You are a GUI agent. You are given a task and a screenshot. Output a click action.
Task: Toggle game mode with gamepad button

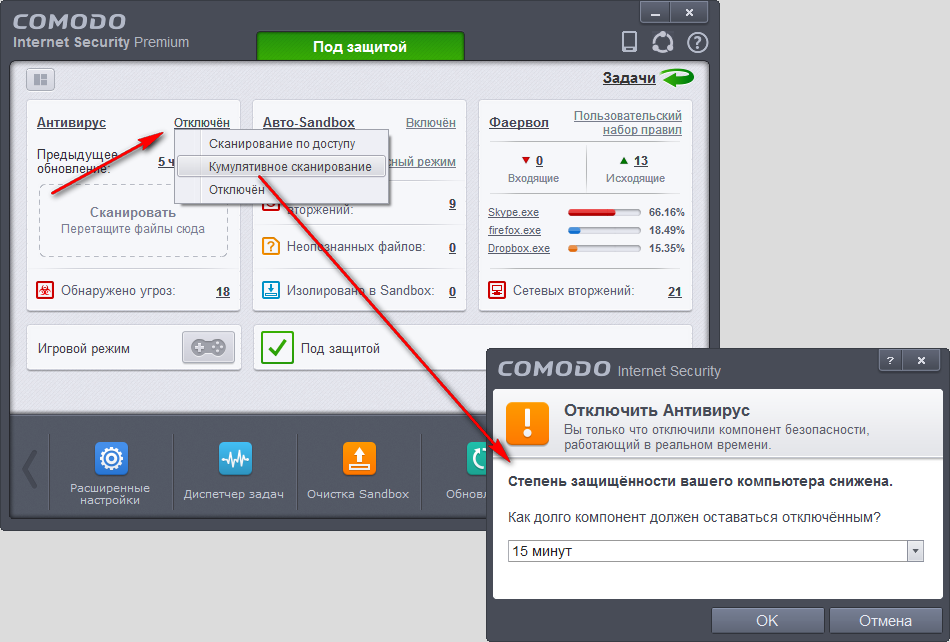208,347
